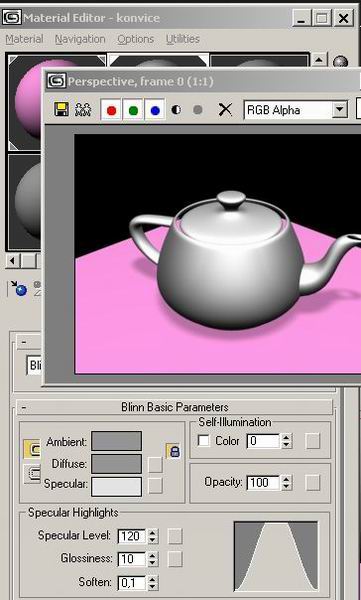The width and height of the screenshot is (361, 600).
Task: Click the Specular Level spinner arrows
Action: pyautogui.click(x=152, y=536)
